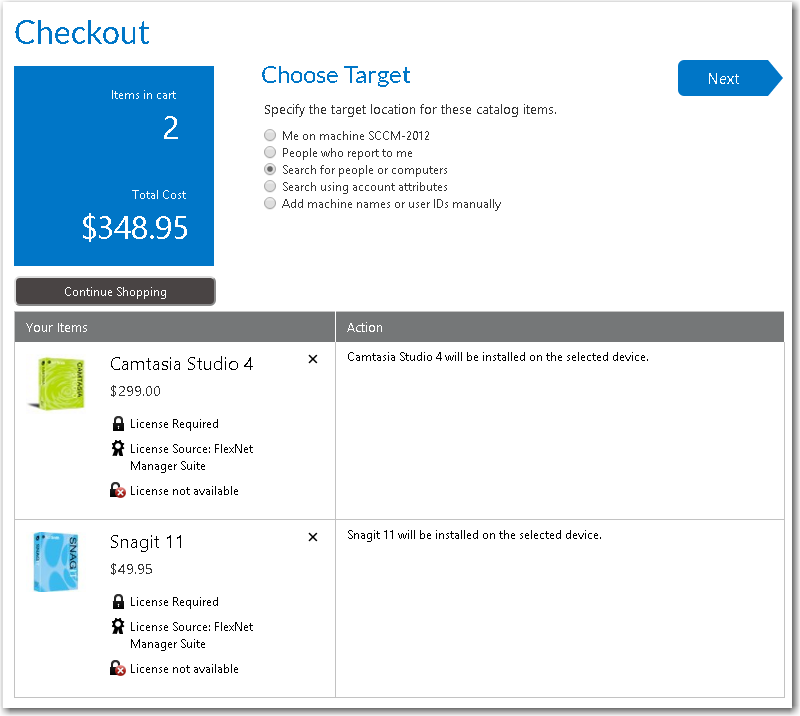Click Continue Shopping
Image resolution: width=800 pixels, height=716 pixels.
(x=115, y=291)
